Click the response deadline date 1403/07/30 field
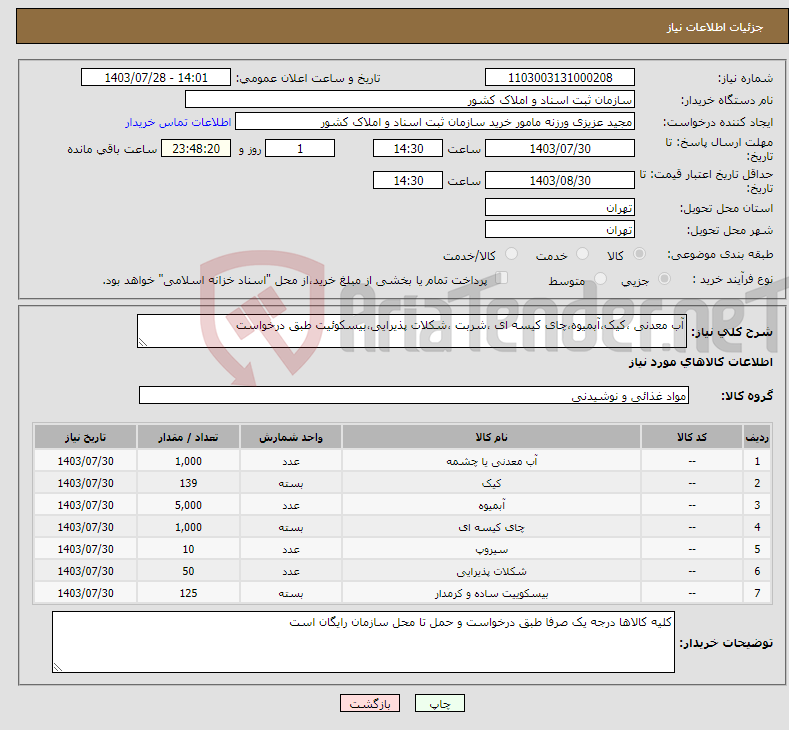This screenshot has height=730, width=789. [x=560, y=148]
